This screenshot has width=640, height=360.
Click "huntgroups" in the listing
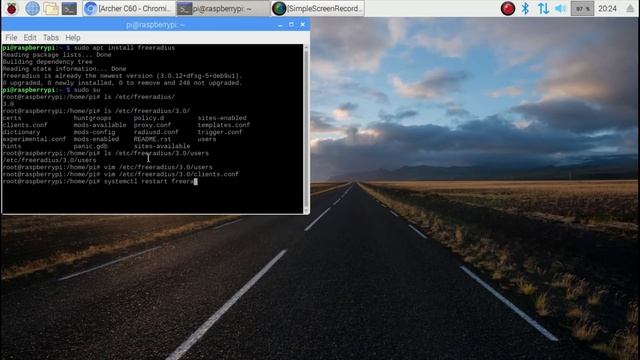tap(92, 118)
